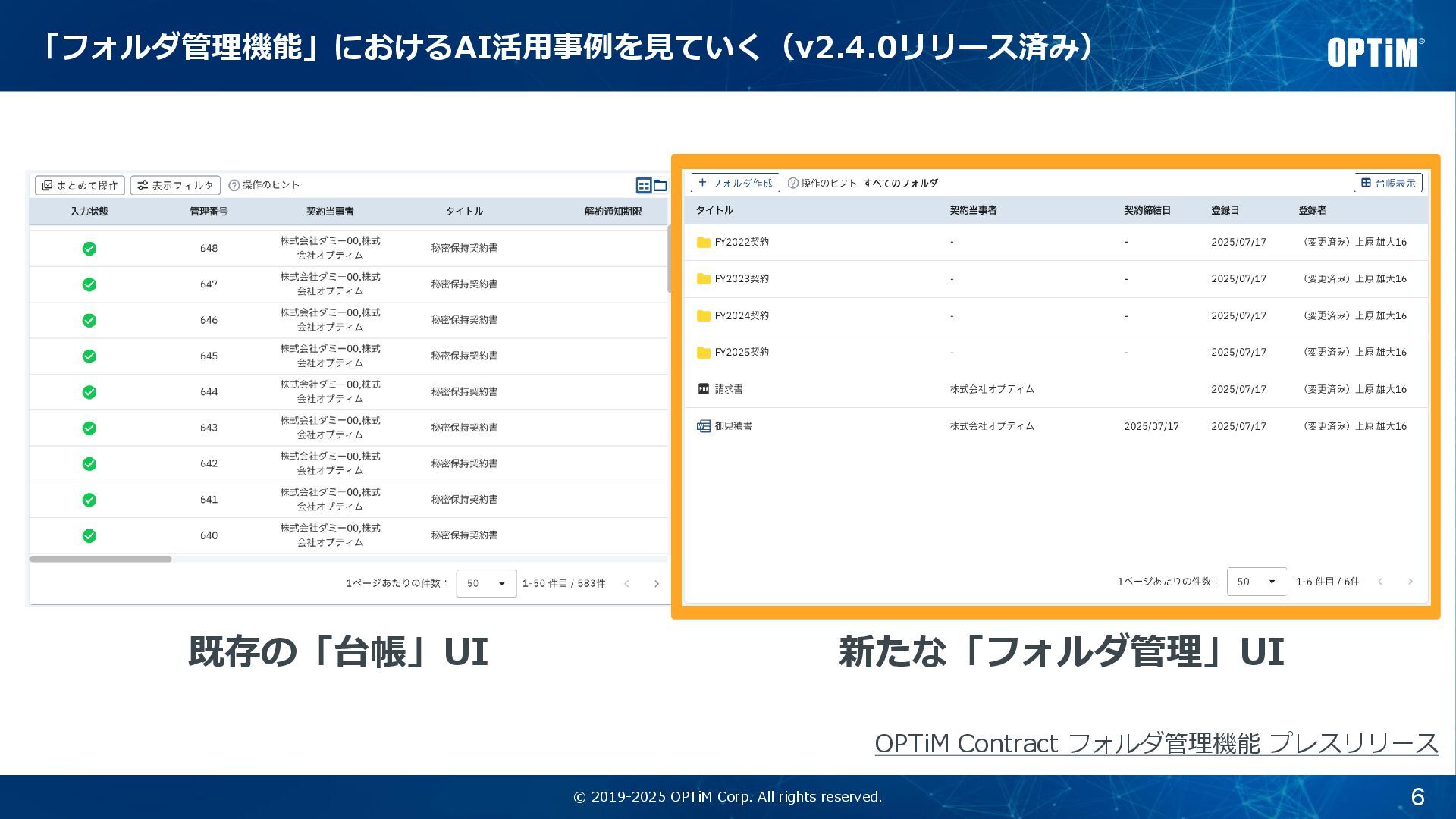Click the green check status of row 647
The image size is (1456, 819).
pos(89,284)
